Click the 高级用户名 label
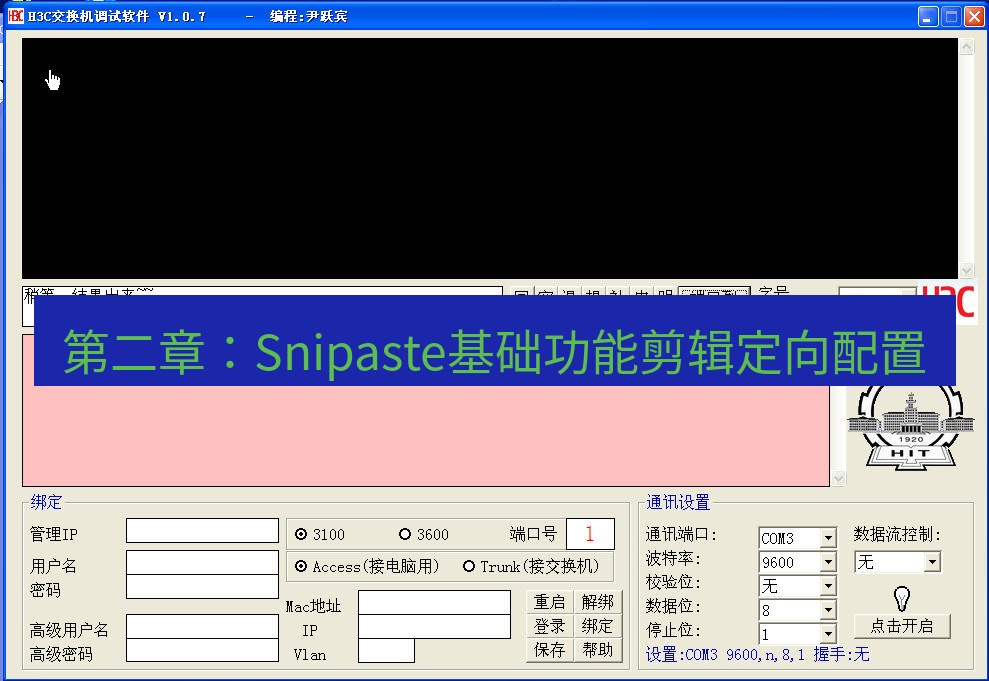This screenshot has width=989, height=681. click(69, 630)
